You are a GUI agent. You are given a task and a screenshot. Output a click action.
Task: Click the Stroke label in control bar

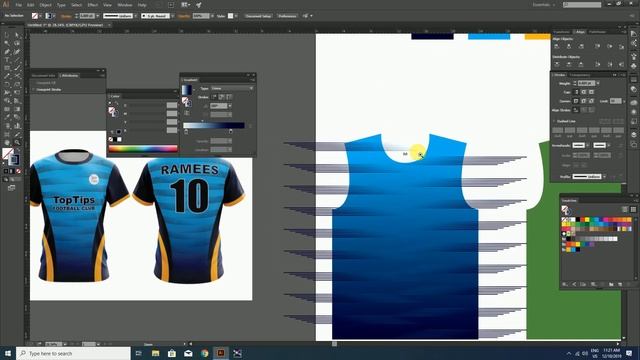pyautogui.click(x=66, y=16)
